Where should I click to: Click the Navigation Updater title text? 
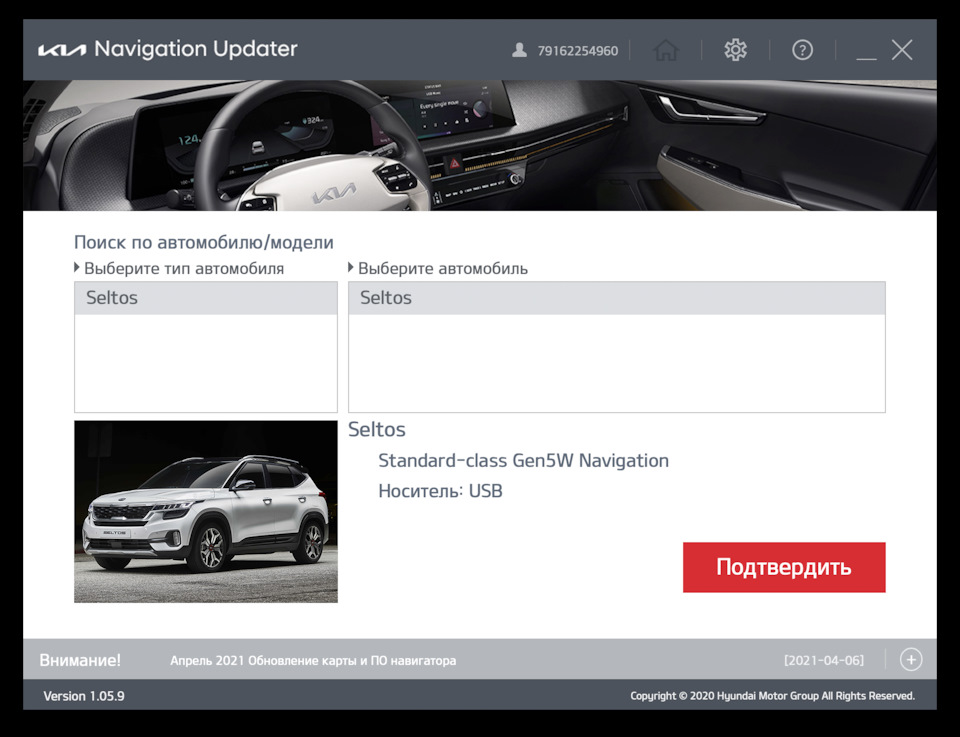point(196,49)
